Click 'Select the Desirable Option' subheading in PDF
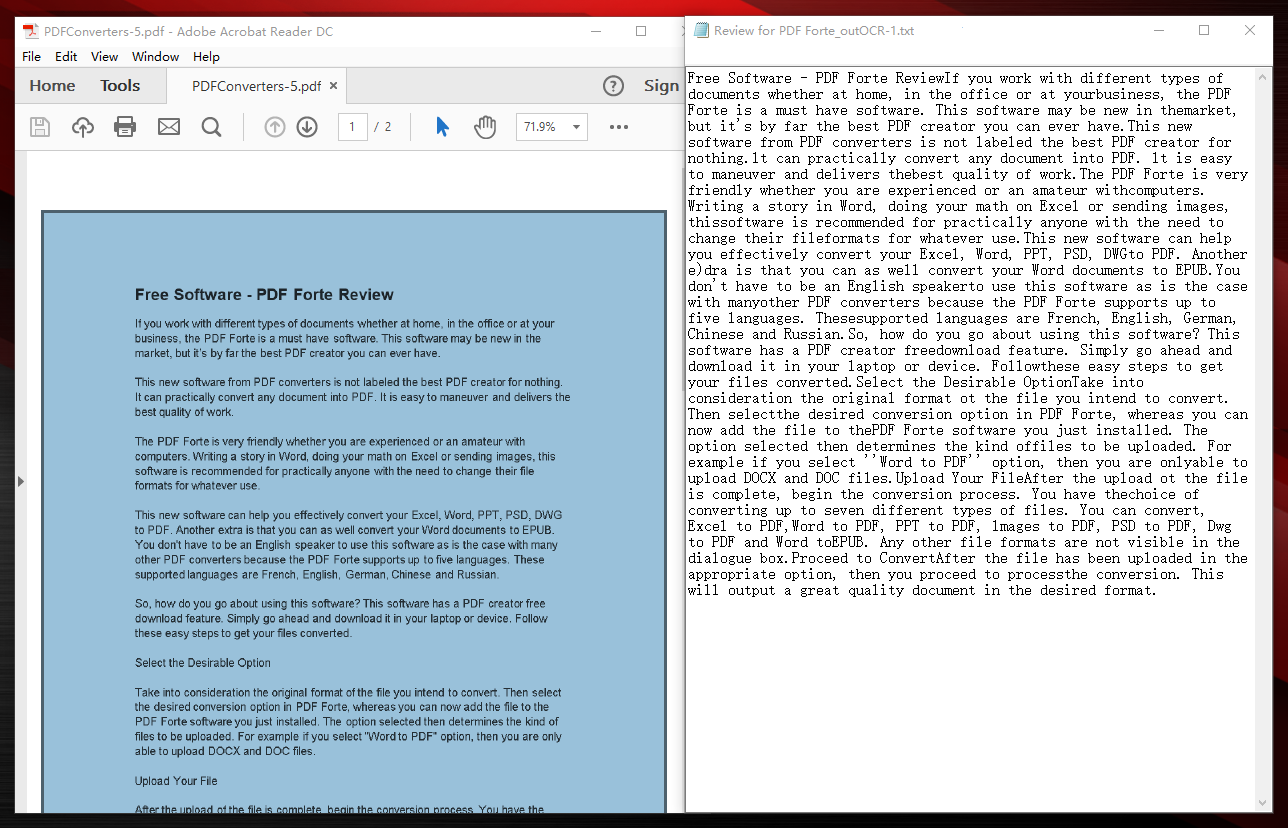The width and height of the screenshot is (1288, 828). [x=203, y=663]
